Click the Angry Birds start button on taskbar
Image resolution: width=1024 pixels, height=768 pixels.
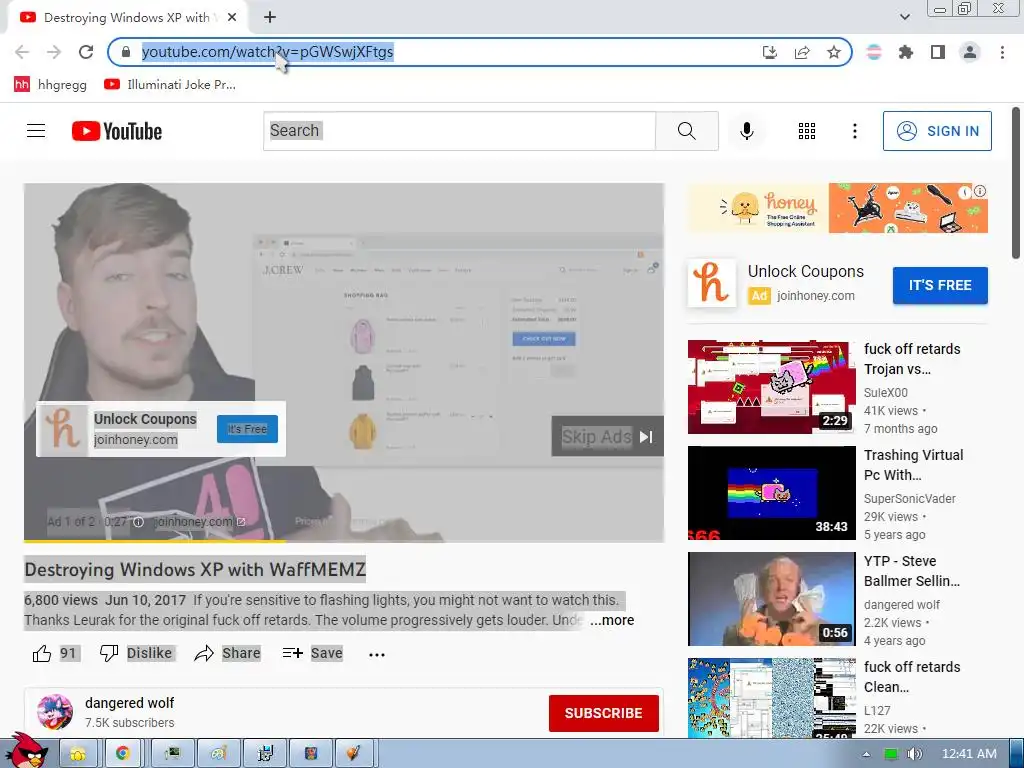tap(25, 750)
